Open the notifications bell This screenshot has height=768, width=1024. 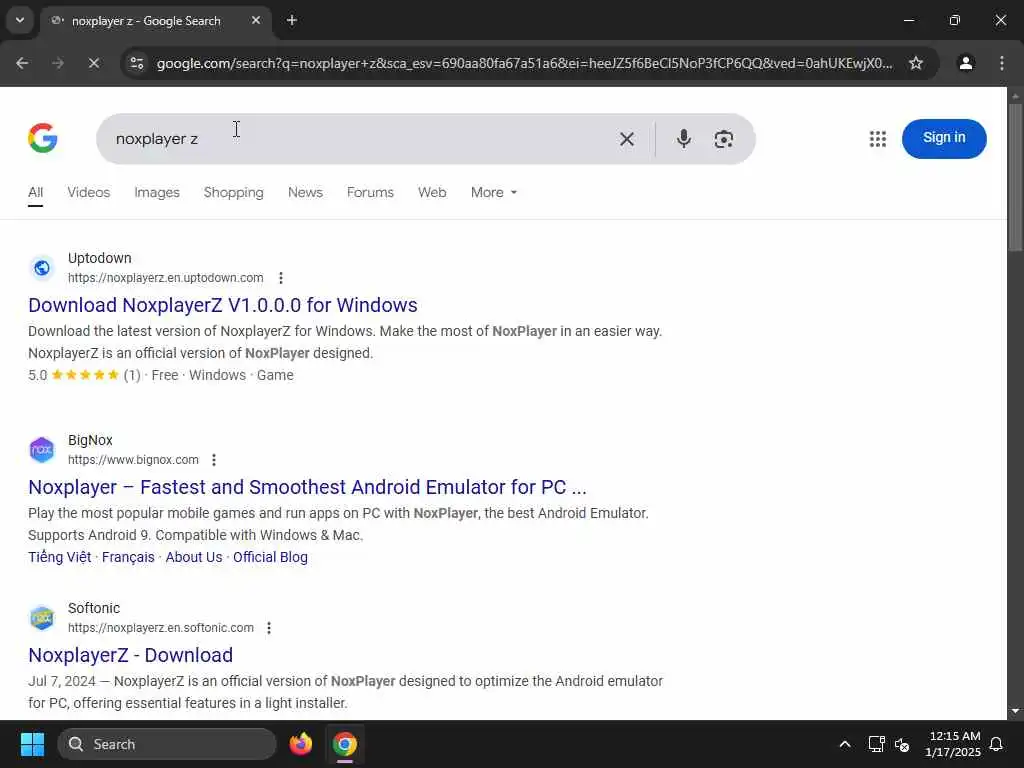(x=997, y=744)
